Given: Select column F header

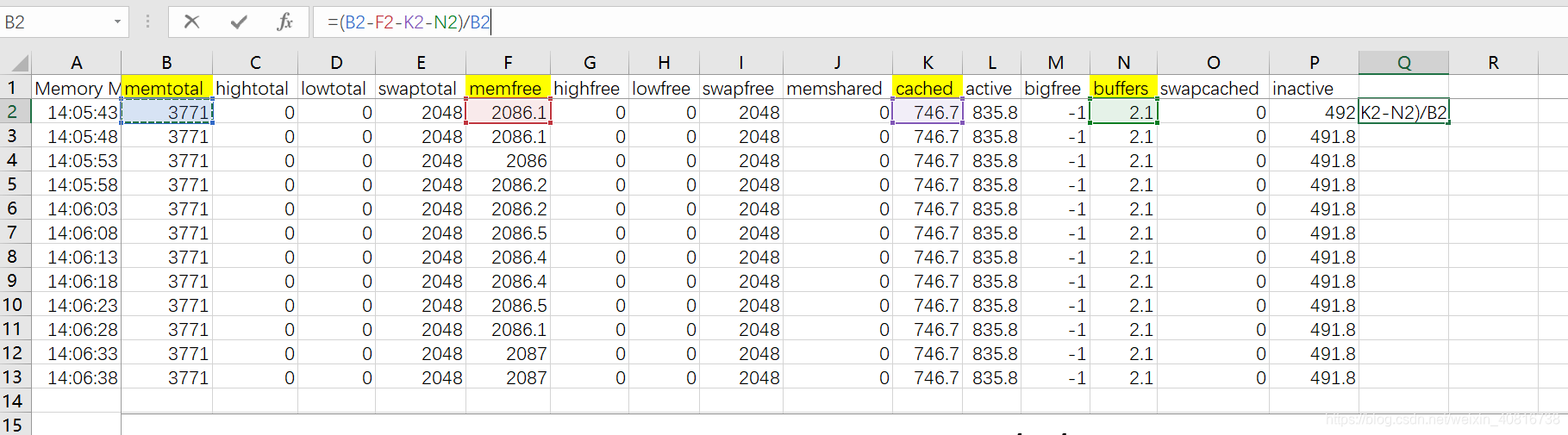Looking at the screenshot, I should pyautogui.click(x=508, y=63).
